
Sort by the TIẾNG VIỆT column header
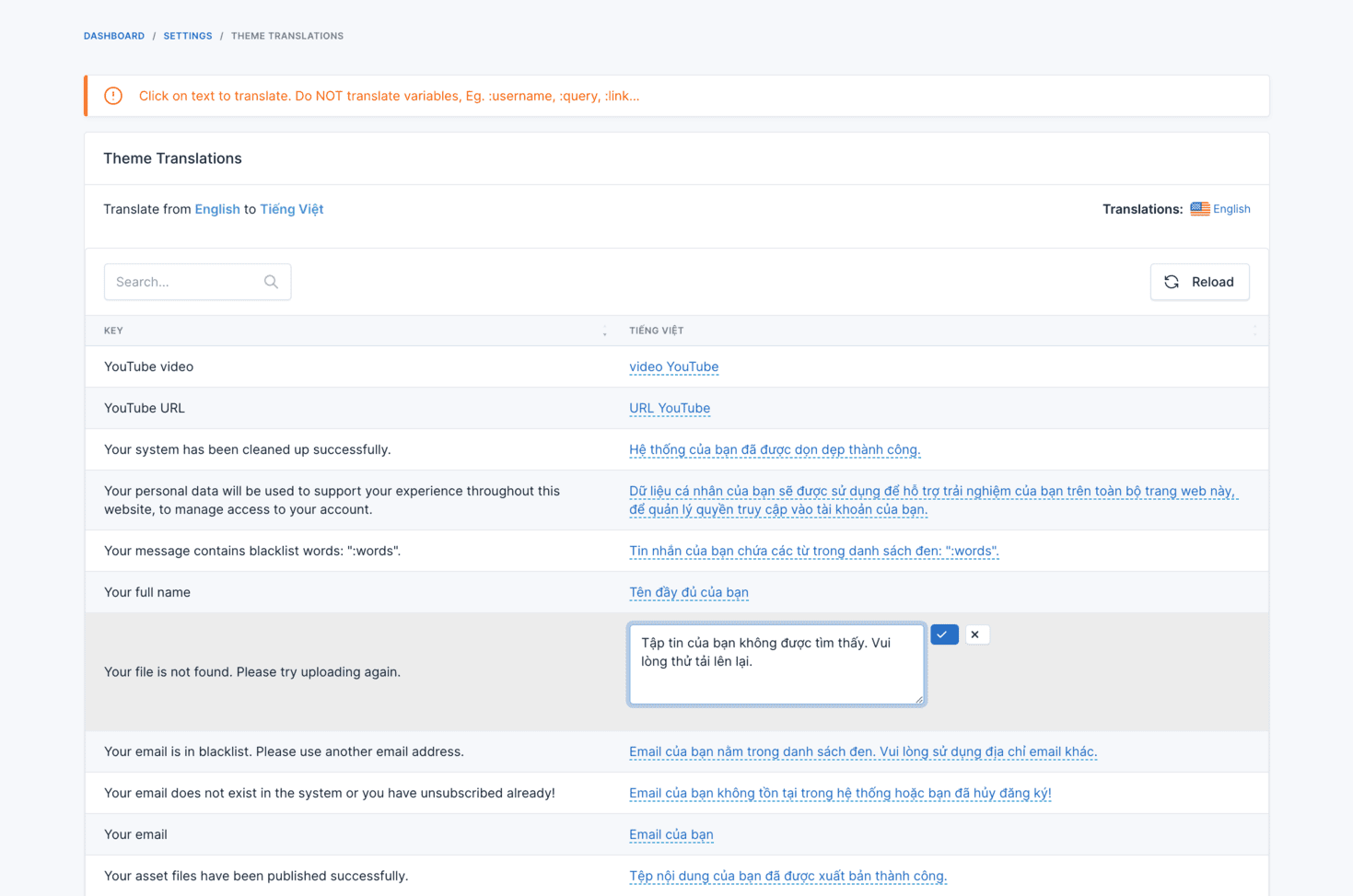656,331
